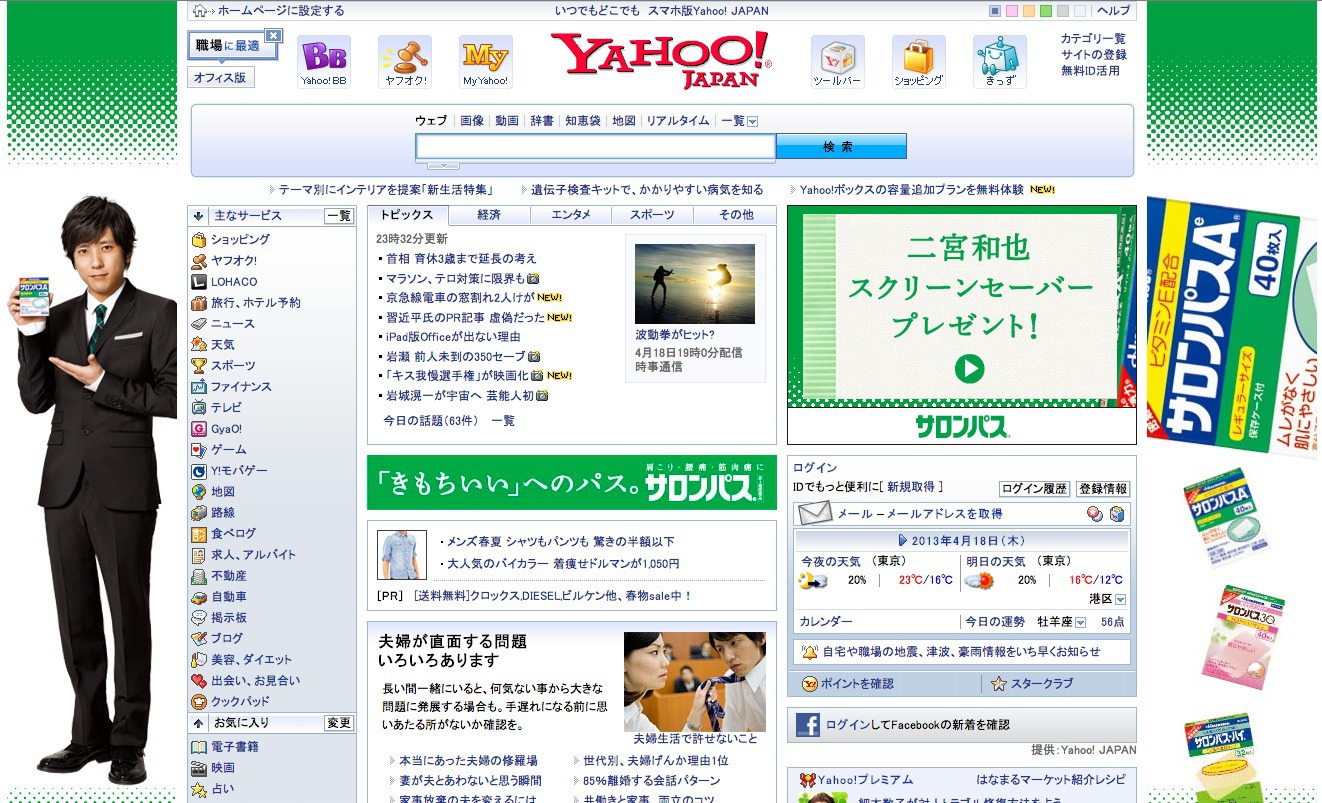This screenshot has width=1322, height=803.
Task: Open the きっず robot icon
Action: (x=999, y=62)
